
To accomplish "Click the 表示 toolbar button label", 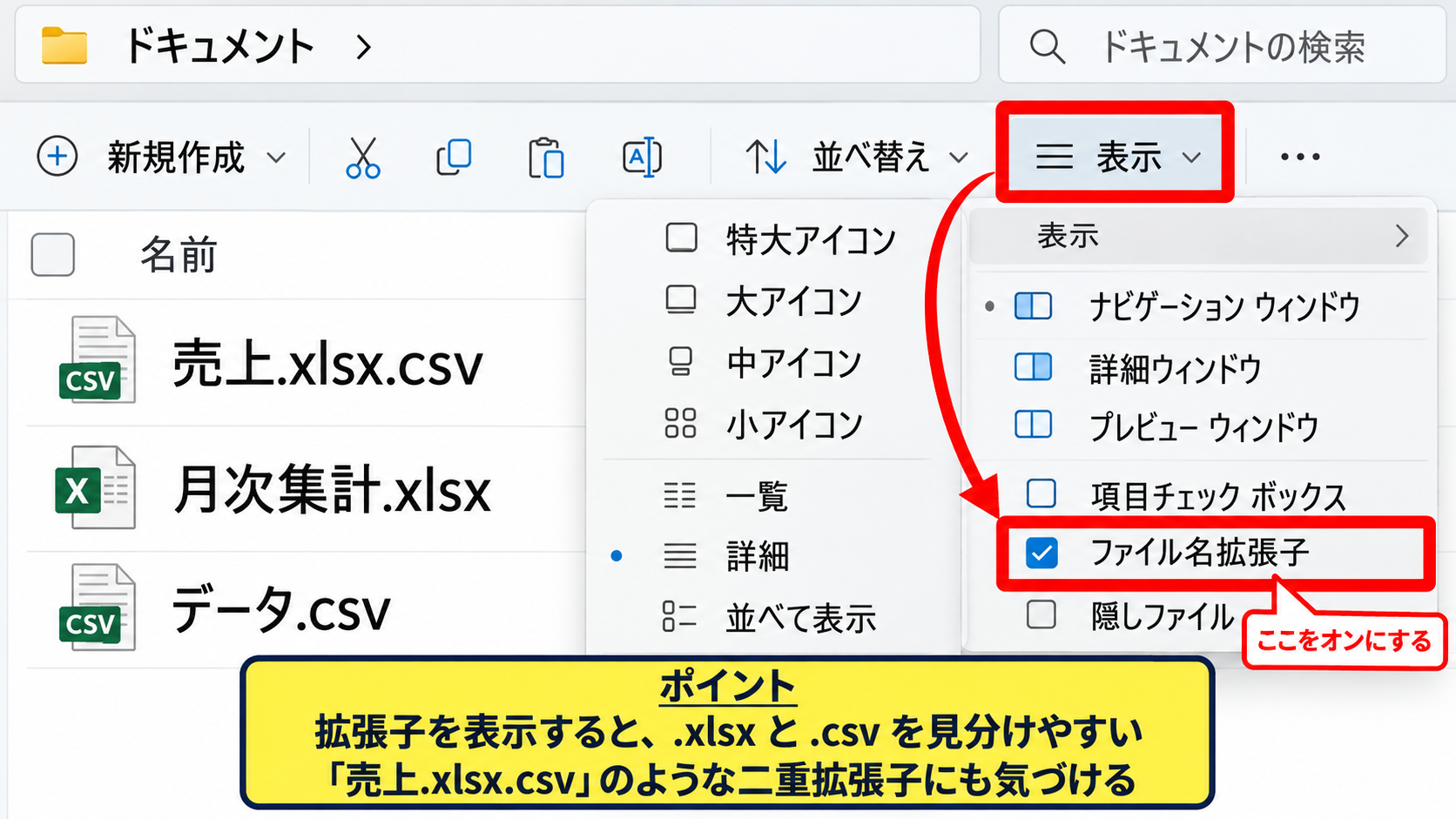I will 1129,158.
